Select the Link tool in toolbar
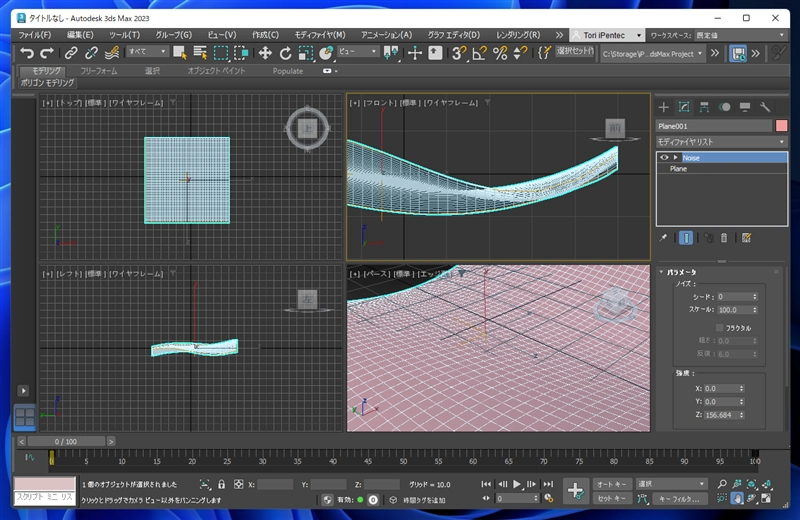800x520 pixels. 71,53
